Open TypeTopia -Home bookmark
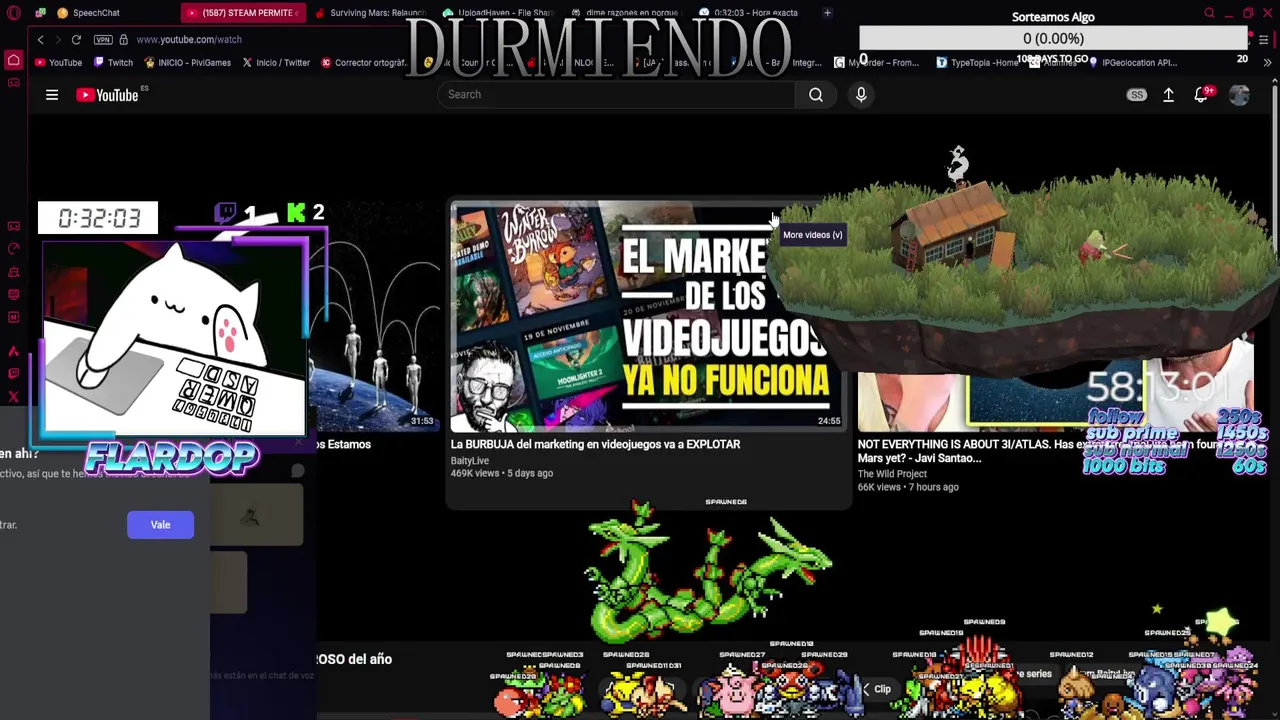Viewport: 1280px width, 720px height. coord(978,62)
